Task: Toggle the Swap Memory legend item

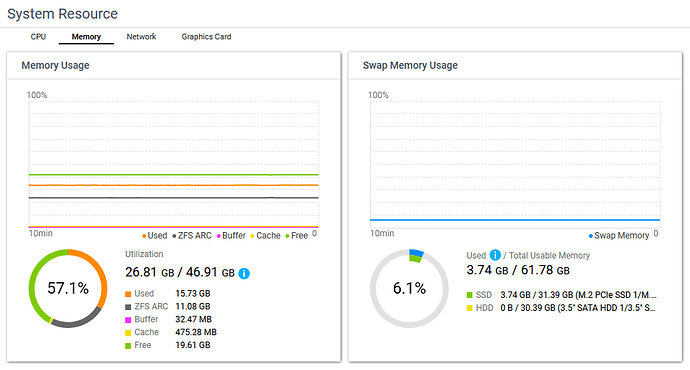Action: click(619, 236)
